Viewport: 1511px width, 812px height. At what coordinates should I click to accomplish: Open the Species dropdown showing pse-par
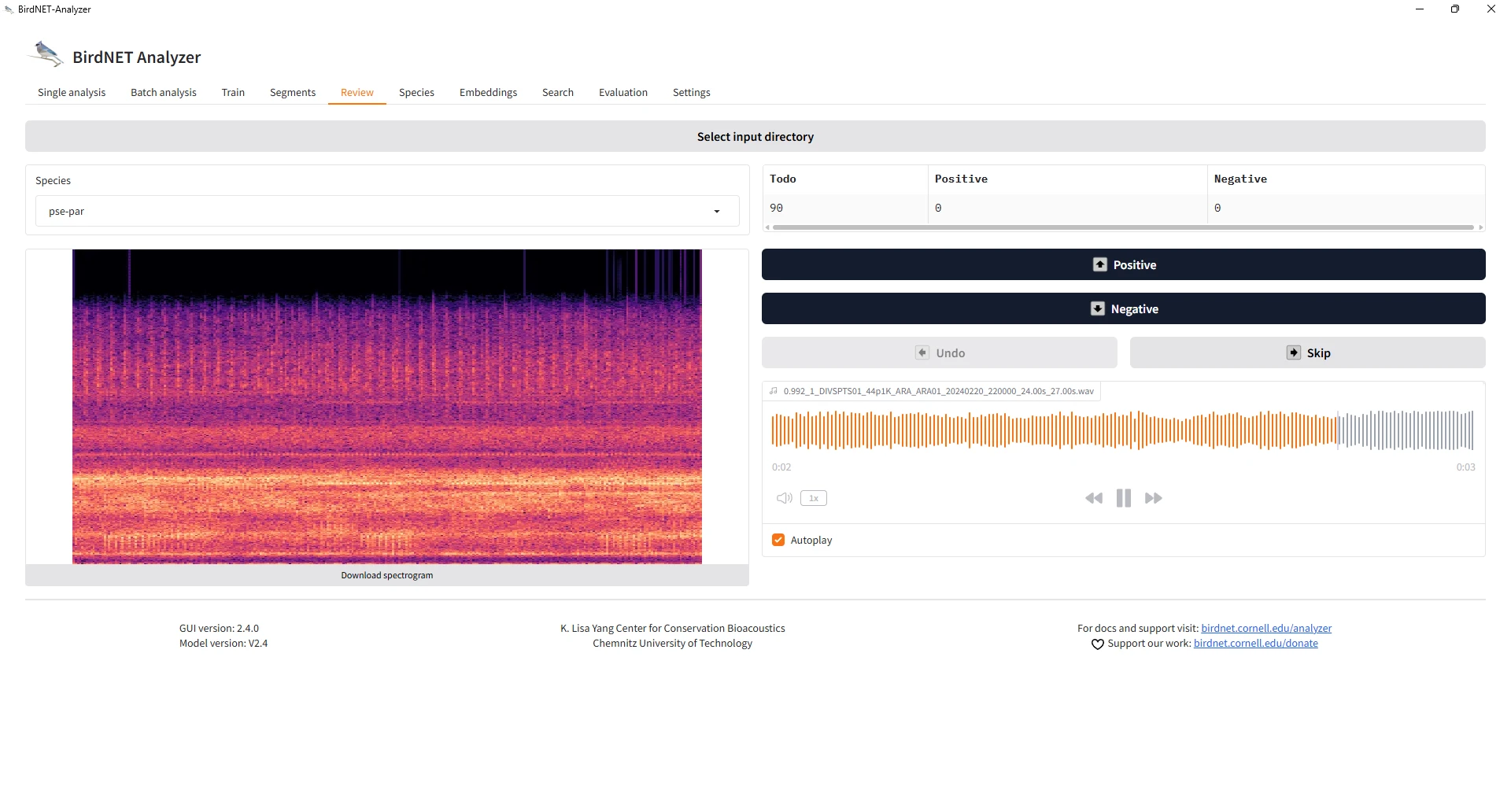(387, 211)
